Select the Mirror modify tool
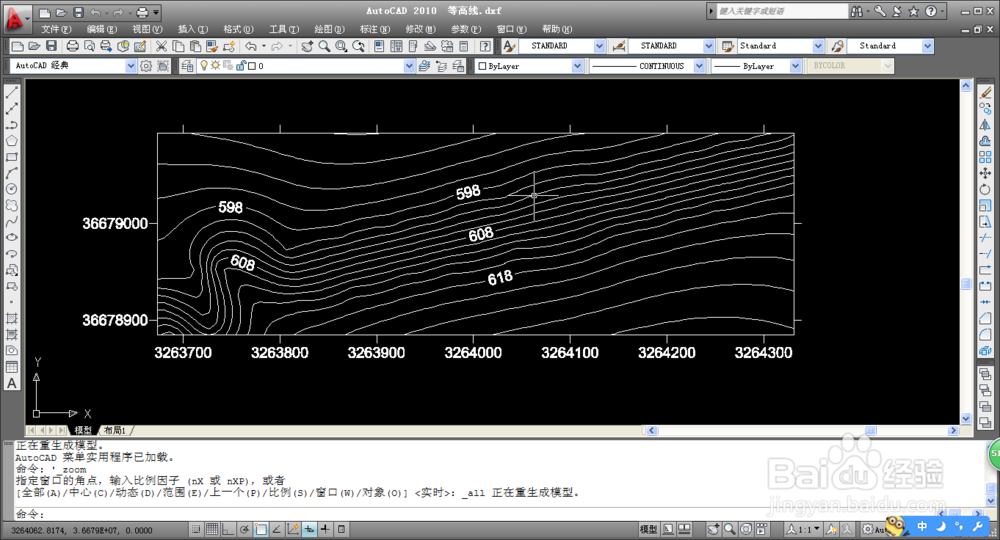Viewport: 1000px width, 540px height. [985, 125]
